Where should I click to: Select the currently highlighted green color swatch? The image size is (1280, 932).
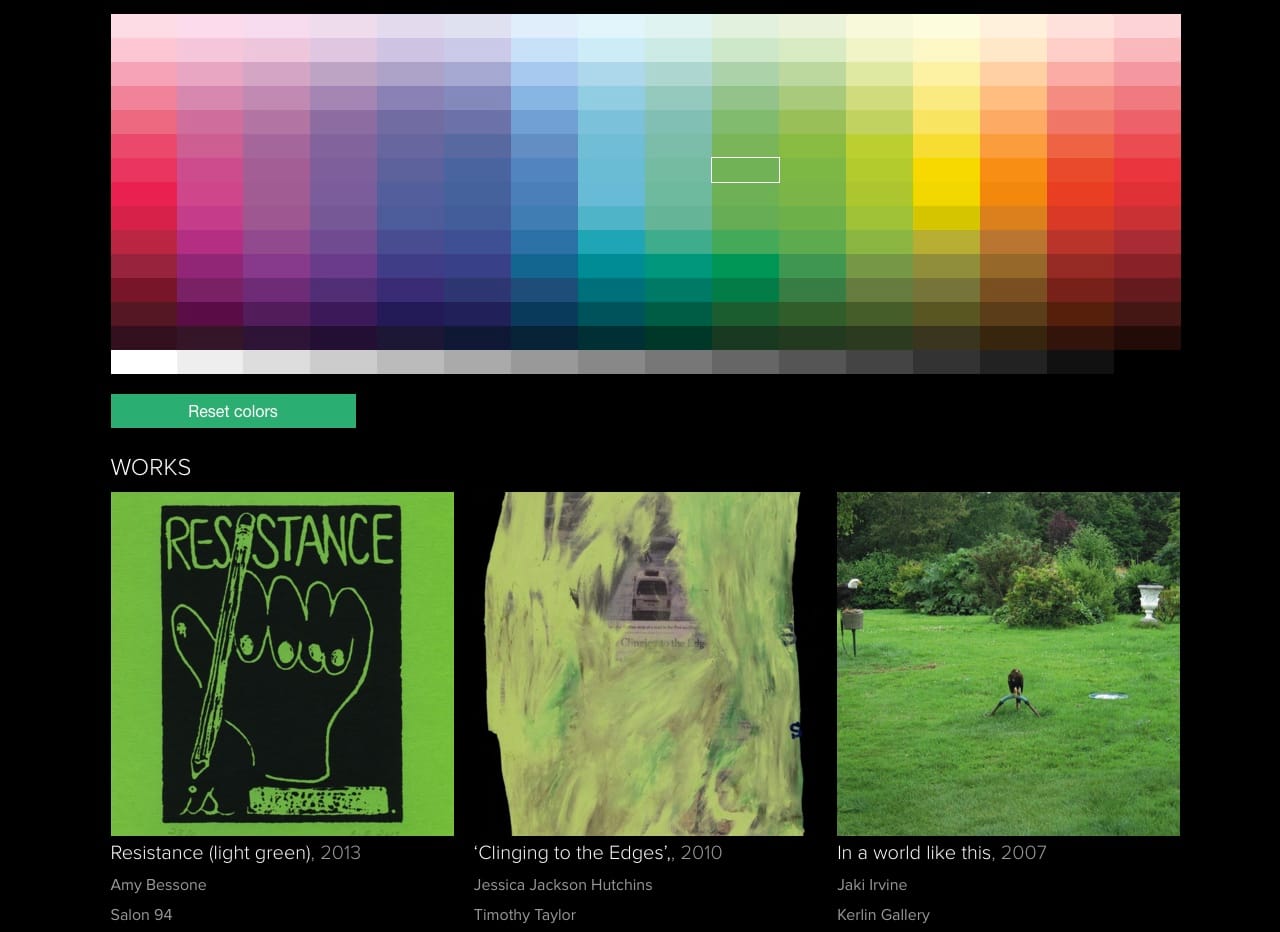(745, 170)
